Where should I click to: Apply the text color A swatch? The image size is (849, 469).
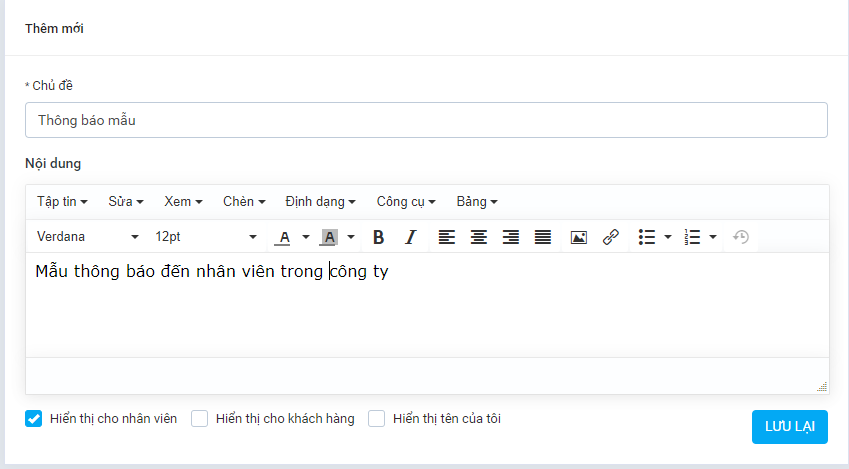coord(284,237)
